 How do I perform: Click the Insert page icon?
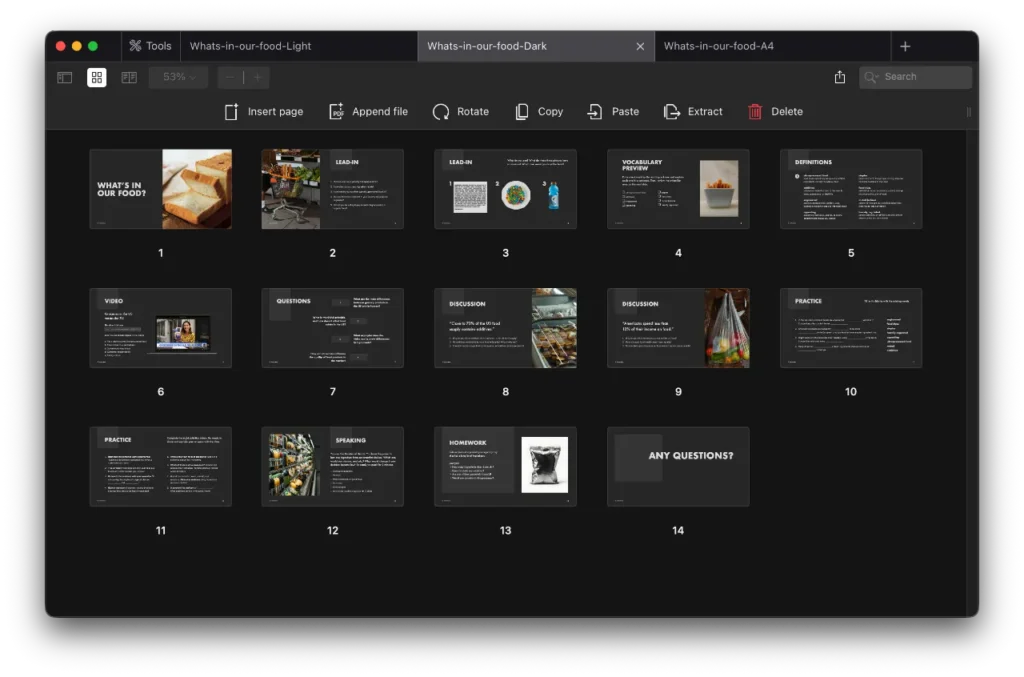[x=231, y=112]
